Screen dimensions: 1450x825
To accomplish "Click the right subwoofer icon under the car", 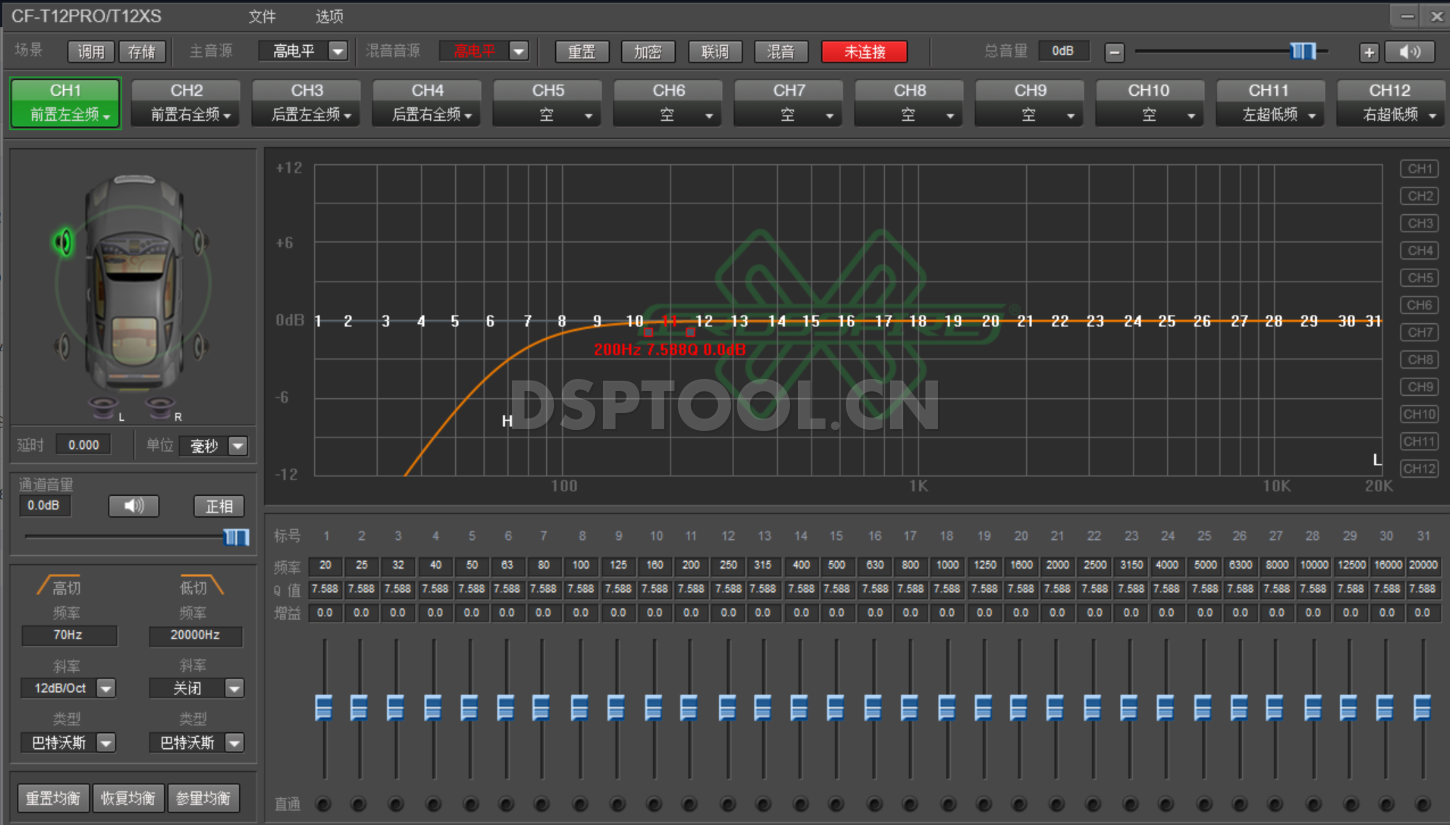I will coord(160,408).
